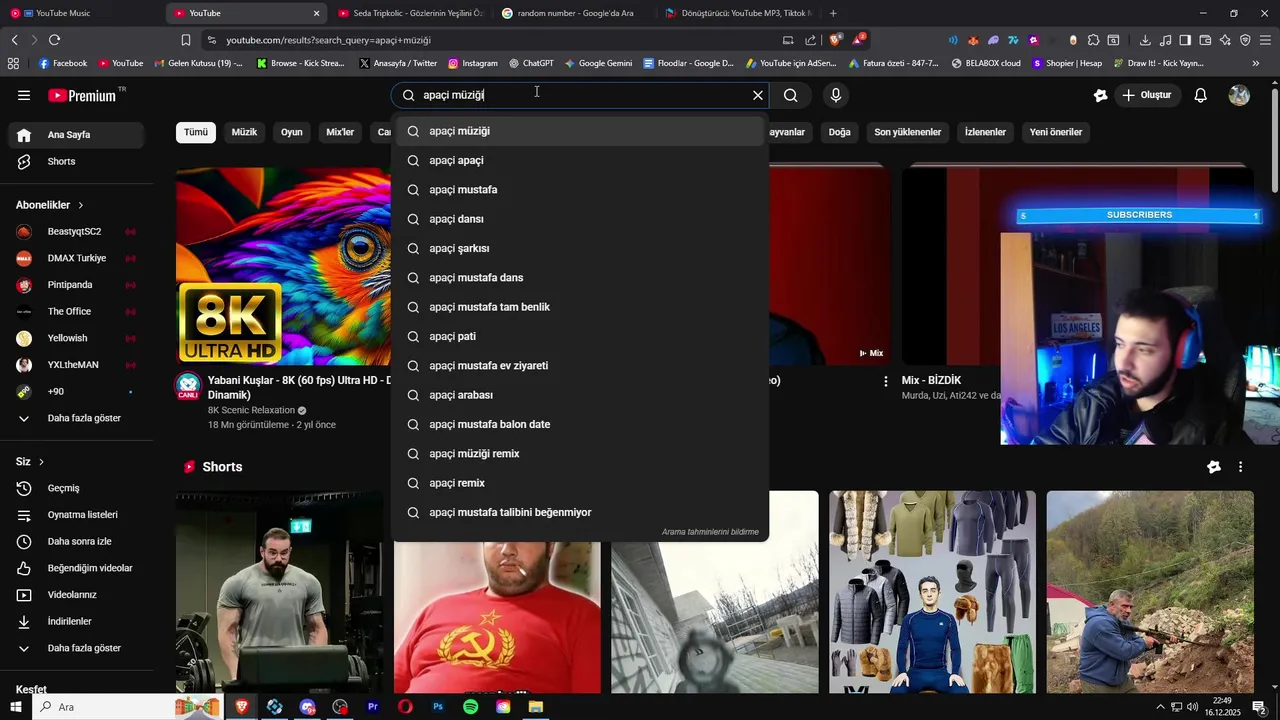Viewport: 1280px width, 720px height.
Task: Select the Müzik filter chip
Action: point(244,132)
